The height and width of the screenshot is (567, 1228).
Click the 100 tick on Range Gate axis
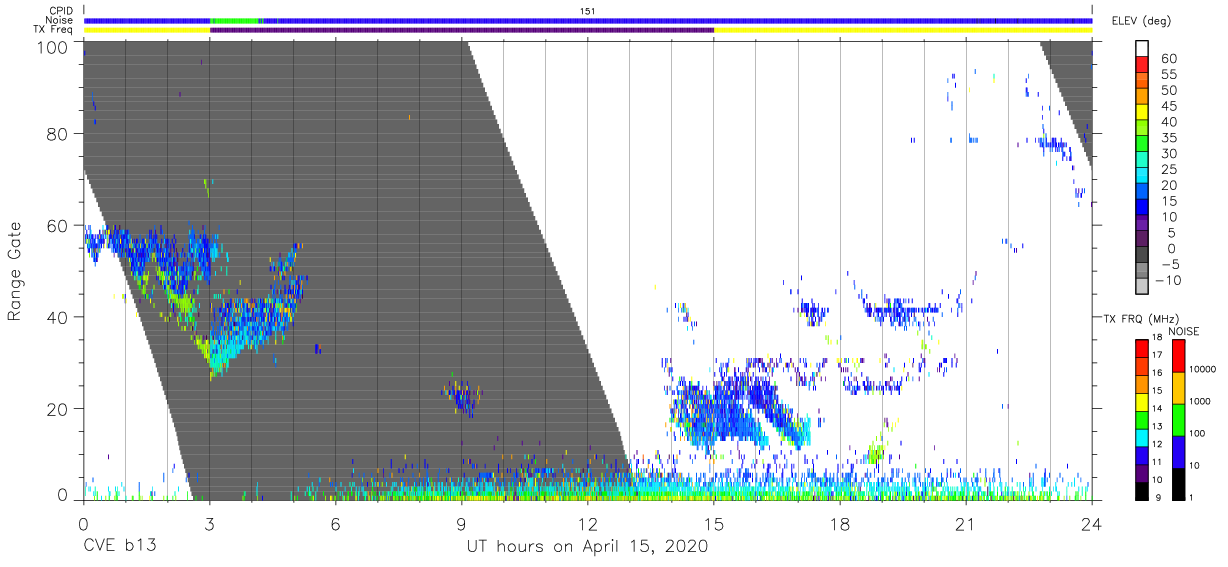click(51, 47)
